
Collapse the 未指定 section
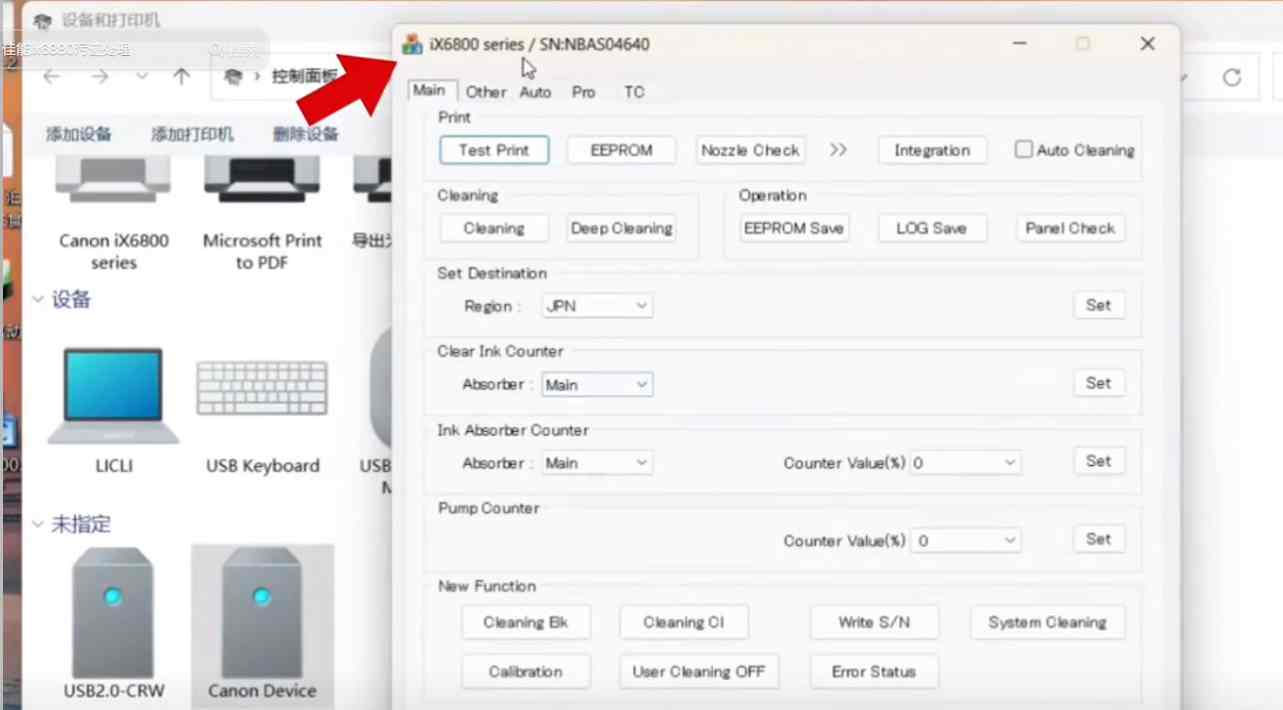pyautogui.click(x=38, y=524)
